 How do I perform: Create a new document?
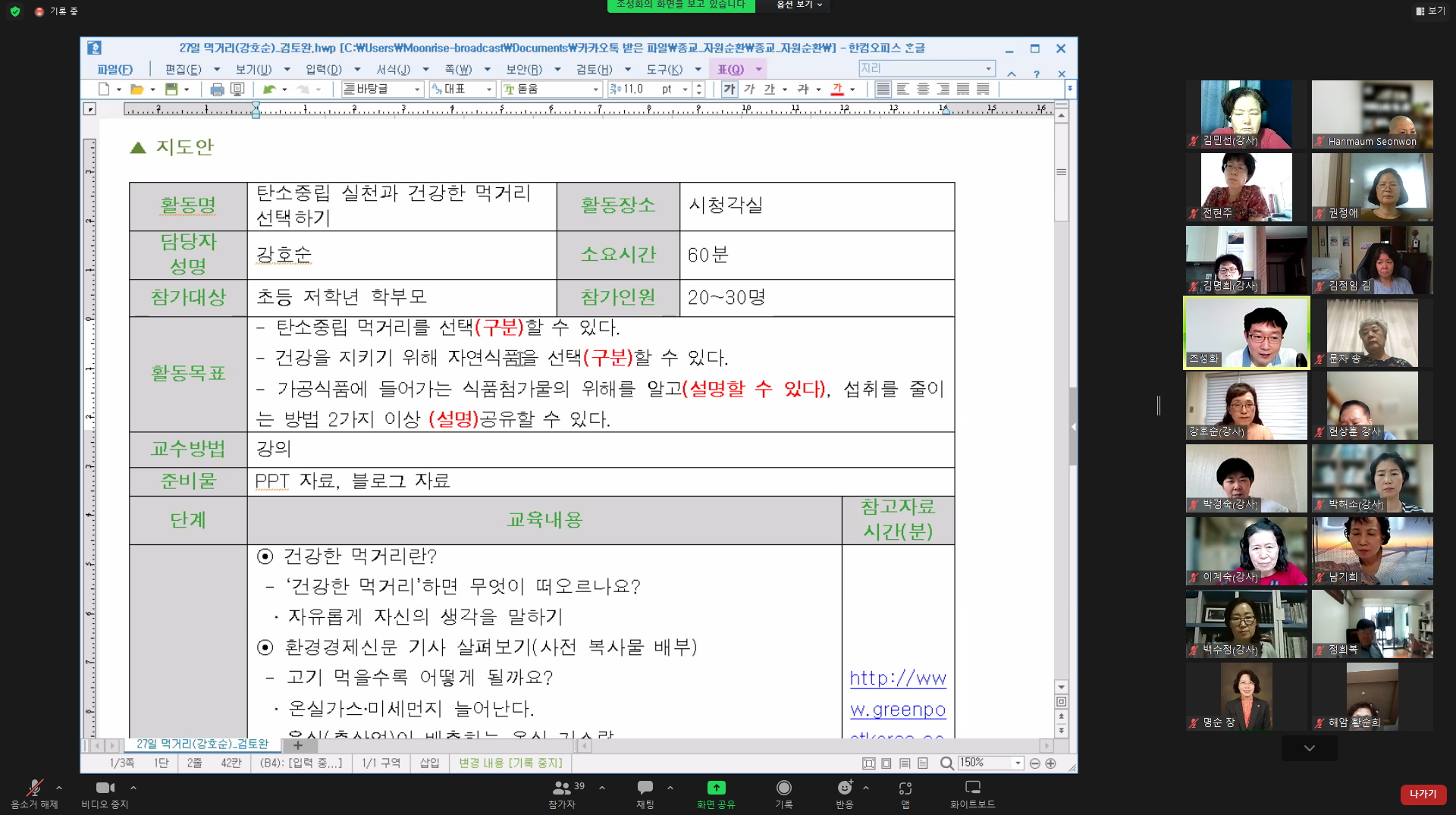click(x=105, y=89)
